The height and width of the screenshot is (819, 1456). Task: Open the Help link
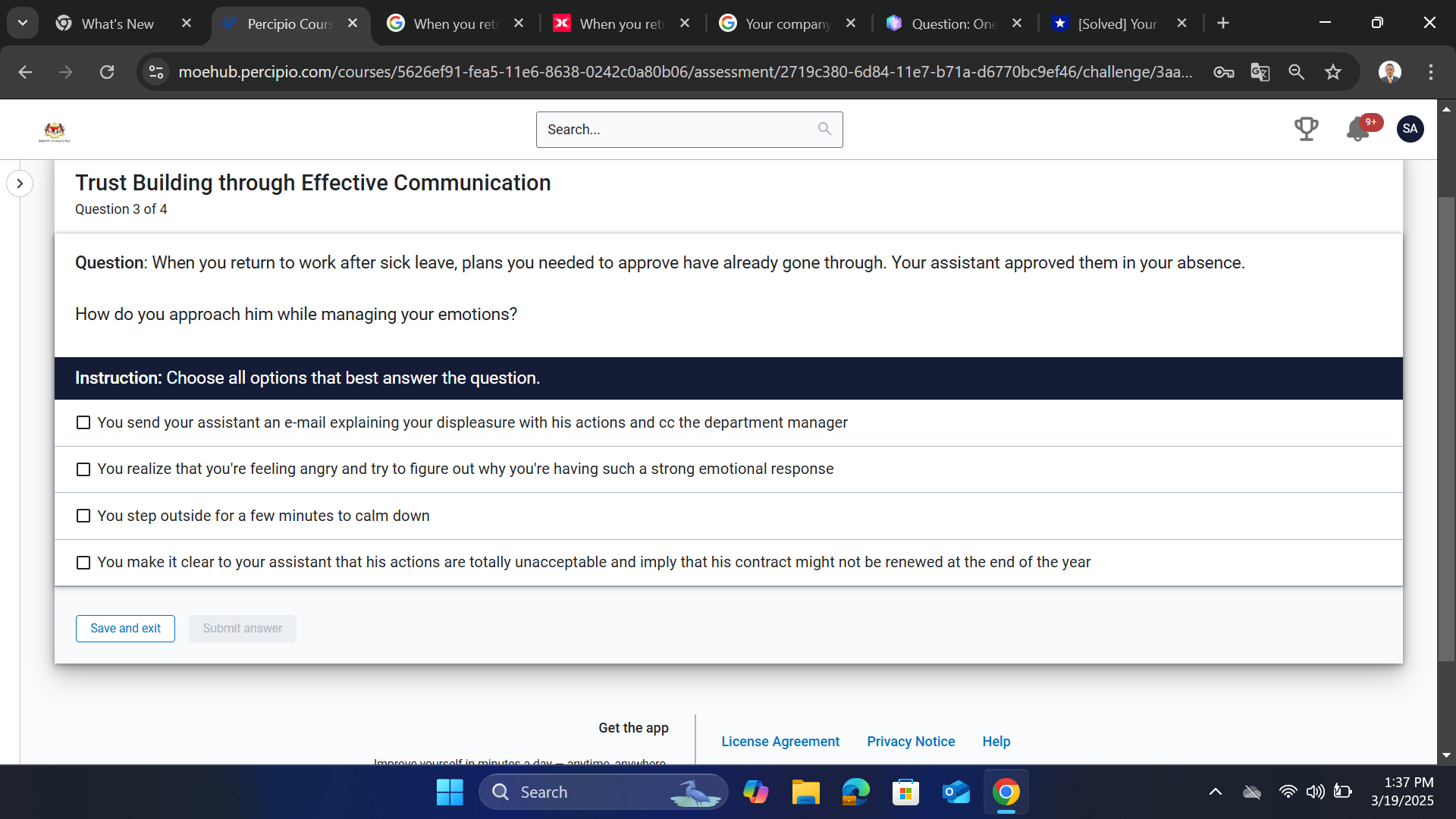click(996, 742)
